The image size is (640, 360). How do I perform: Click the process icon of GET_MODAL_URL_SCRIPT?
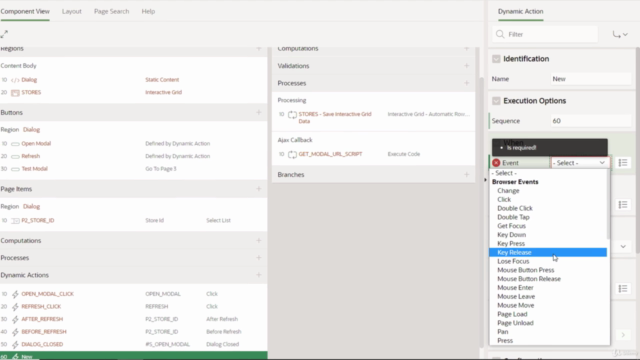coord(292,154)
